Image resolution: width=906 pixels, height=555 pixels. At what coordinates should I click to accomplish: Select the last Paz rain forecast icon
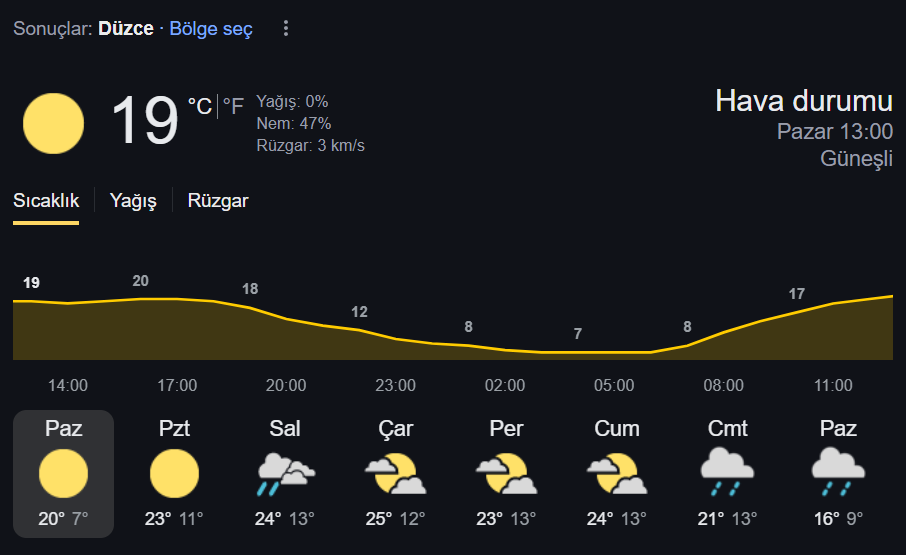pos(838,472)
